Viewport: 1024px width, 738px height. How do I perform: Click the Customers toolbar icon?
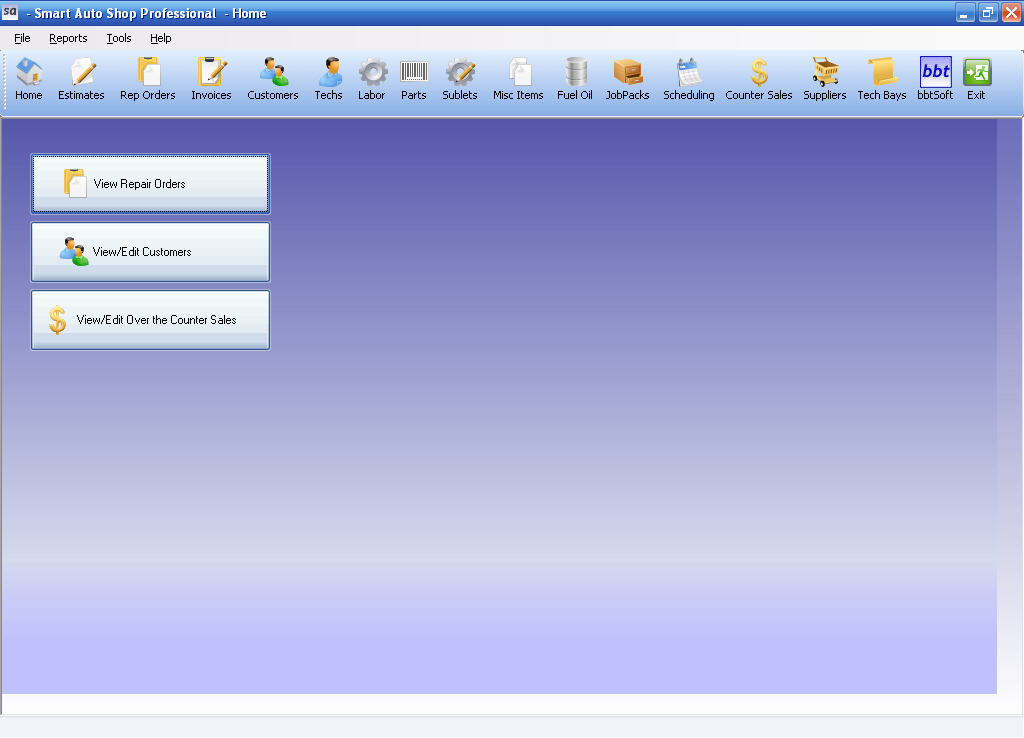273,78
